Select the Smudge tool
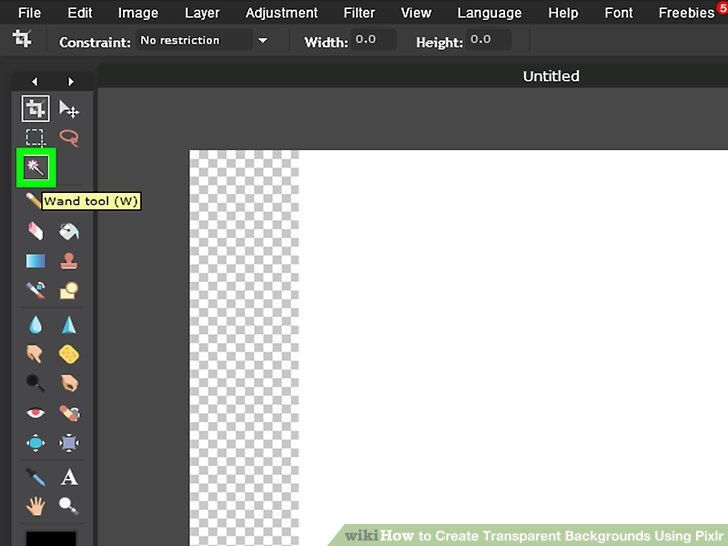Image resolution: width=728 pixels, height=546 pixels. pyautogui.click(x=35, y=354)
